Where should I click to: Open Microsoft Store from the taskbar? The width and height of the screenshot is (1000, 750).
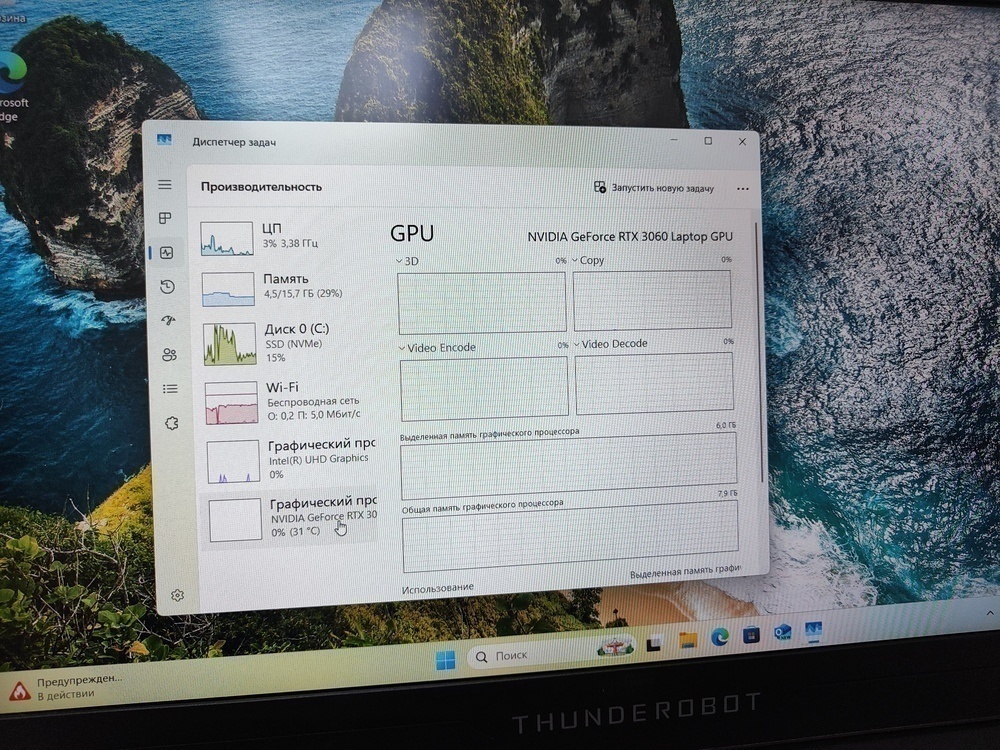(751, 635)
